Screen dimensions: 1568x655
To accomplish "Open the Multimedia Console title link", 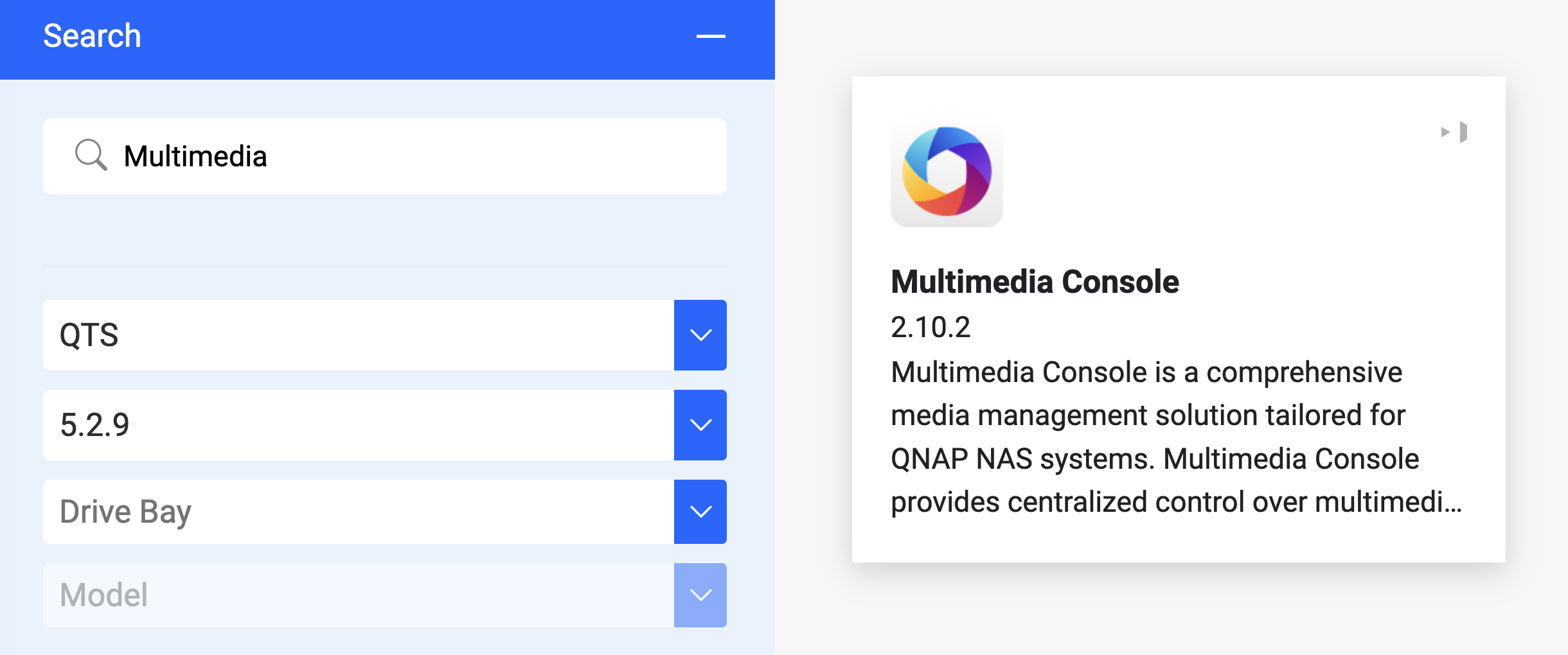I will click(1035, 281).
